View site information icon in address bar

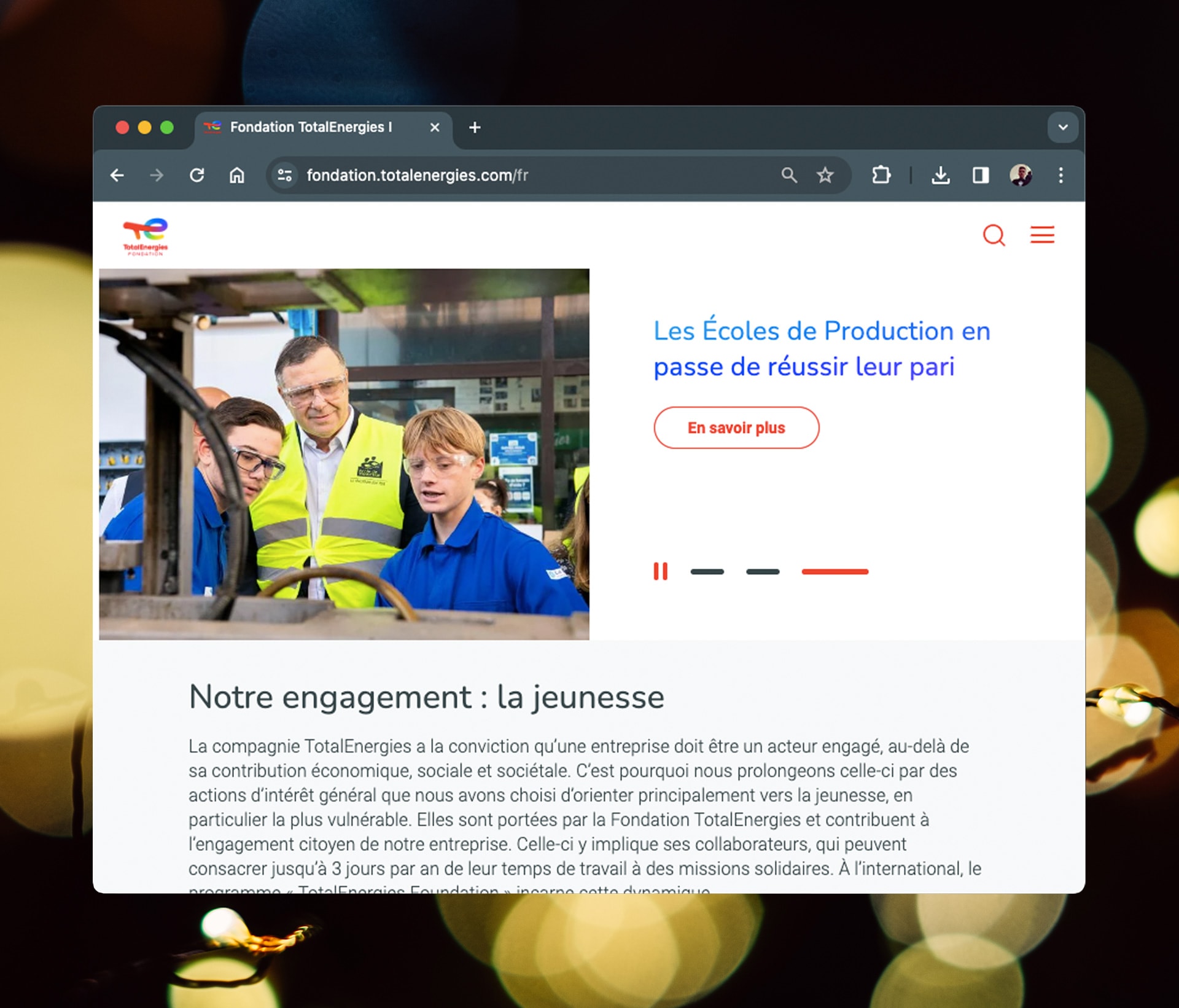pyautogui.click(x=285, y=176)
